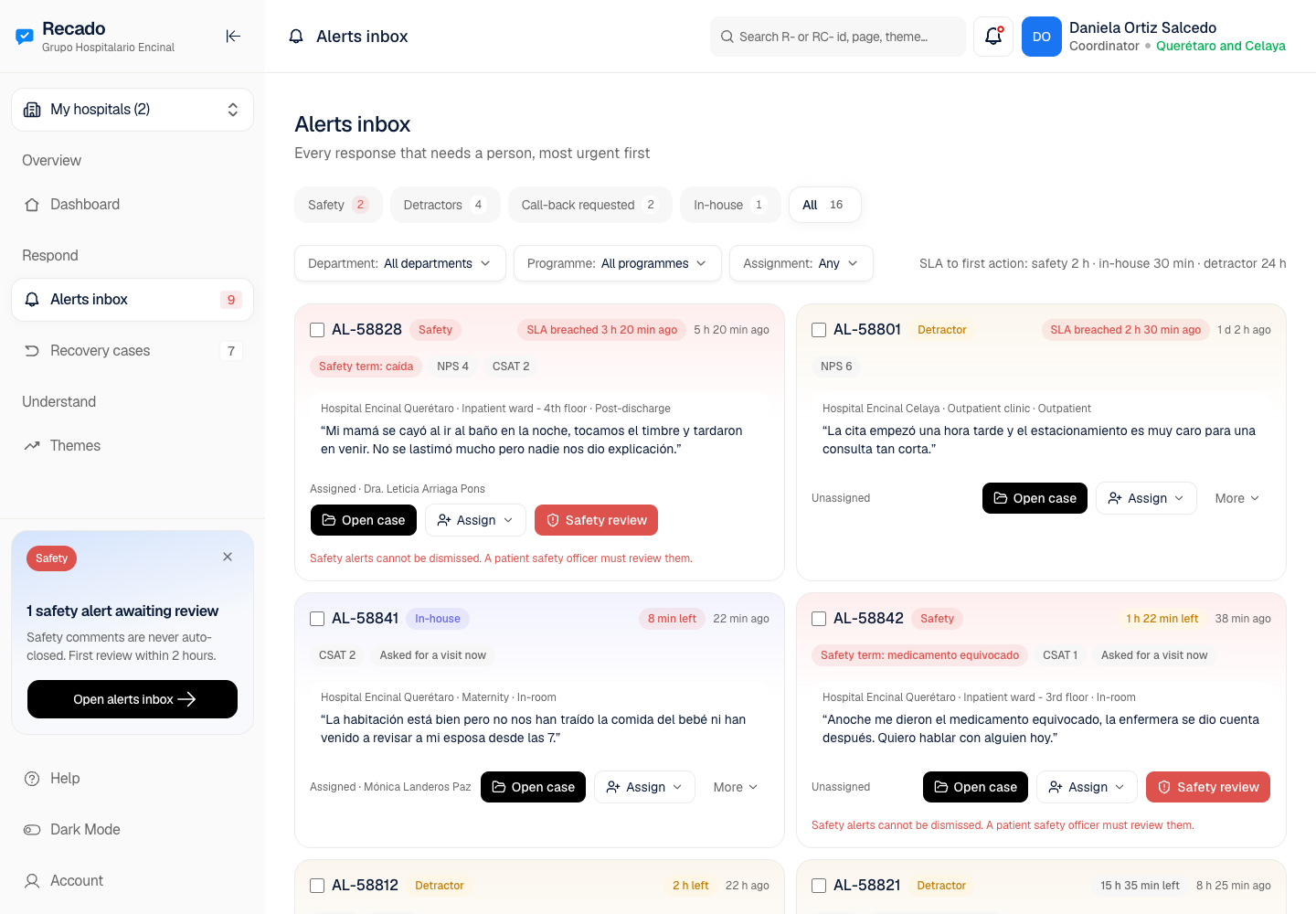The width and height of the screenshot is (1316, 914).
Task: Open Themes in the sidebar
Action: point(133,446)
